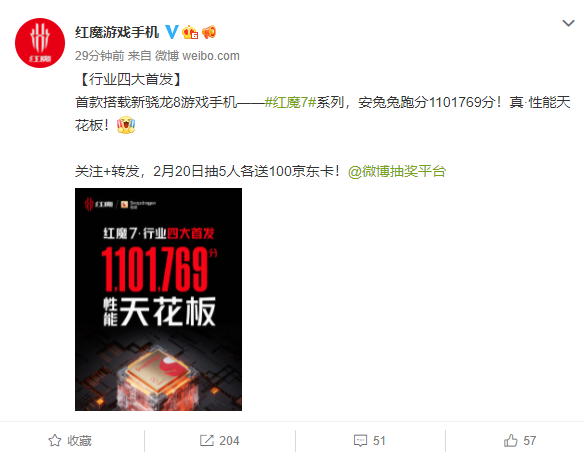Open the @微博抽奖平台 mention
The image size is (584, 456).
click(x=397, y=171)
